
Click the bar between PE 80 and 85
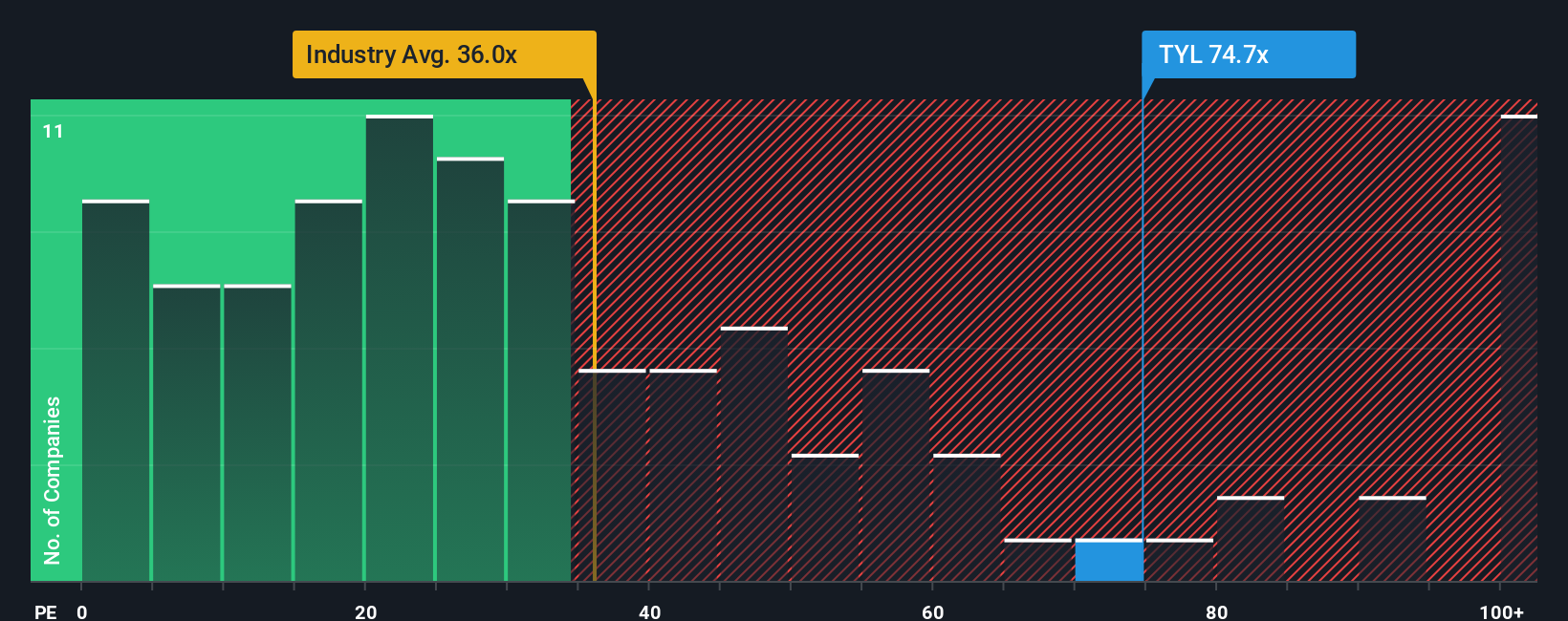click(1251, 540)
